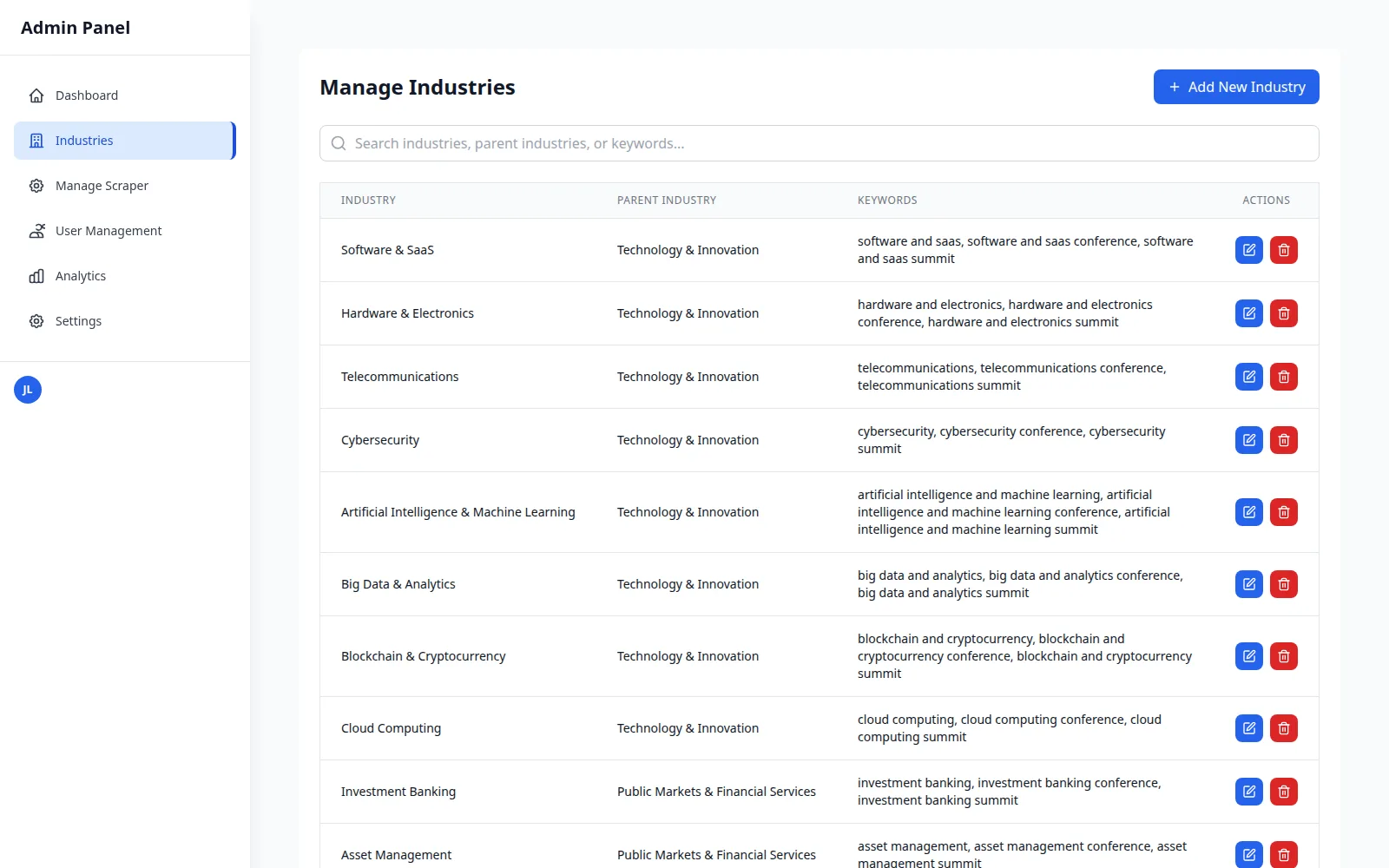Click the KEYWORDS column header

[887, 201]
